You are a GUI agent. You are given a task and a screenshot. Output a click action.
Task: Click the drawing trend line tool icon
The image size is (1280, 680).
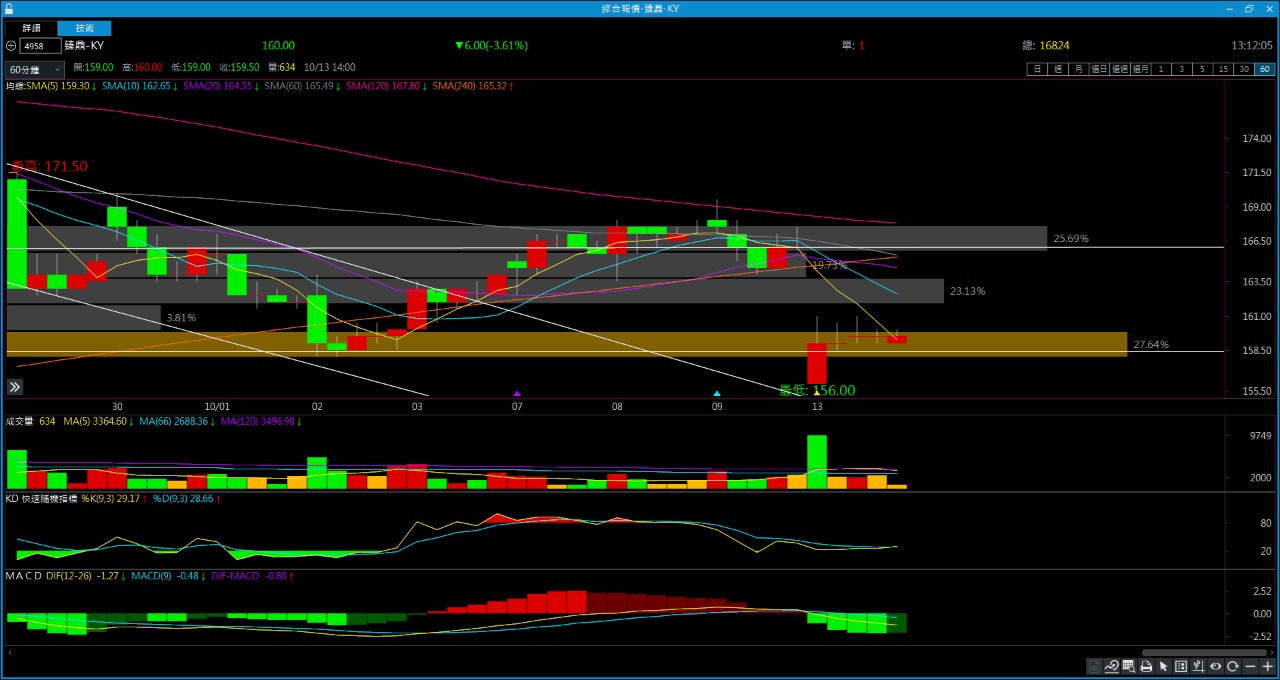[x=1112, y=667]
